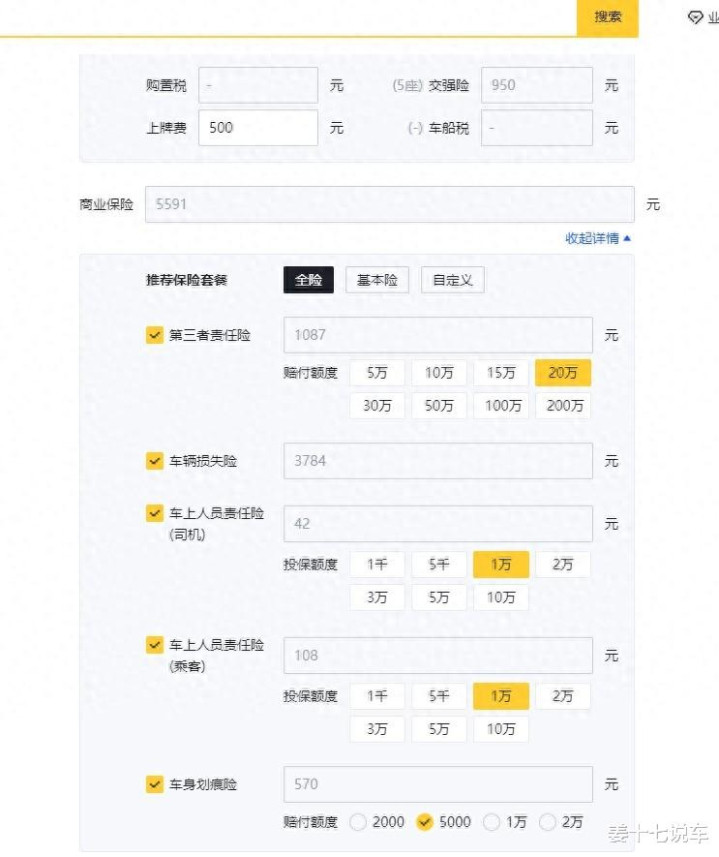
Task: Uncheck the 第三者责任险 checkbox
Action: 155,335
